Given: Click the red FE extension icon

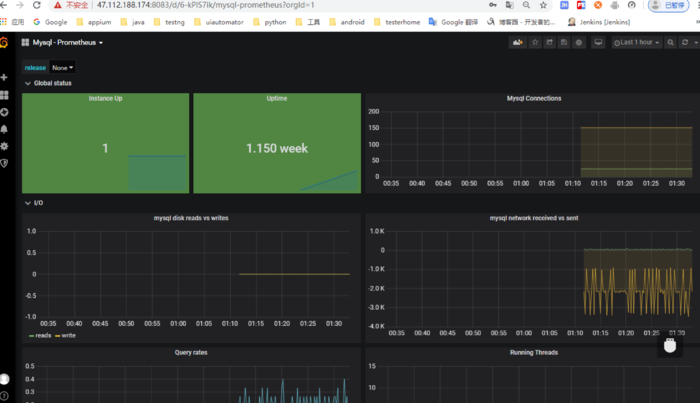Looking at the screenshot, I should click(581, 5).
